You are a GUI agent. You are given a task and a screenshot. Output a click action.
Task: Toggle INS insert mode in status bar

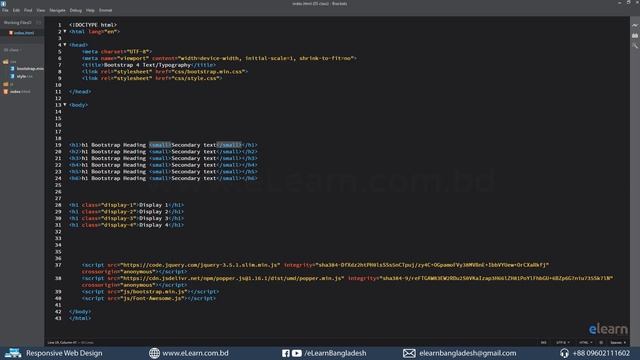(x=544, y=342)
